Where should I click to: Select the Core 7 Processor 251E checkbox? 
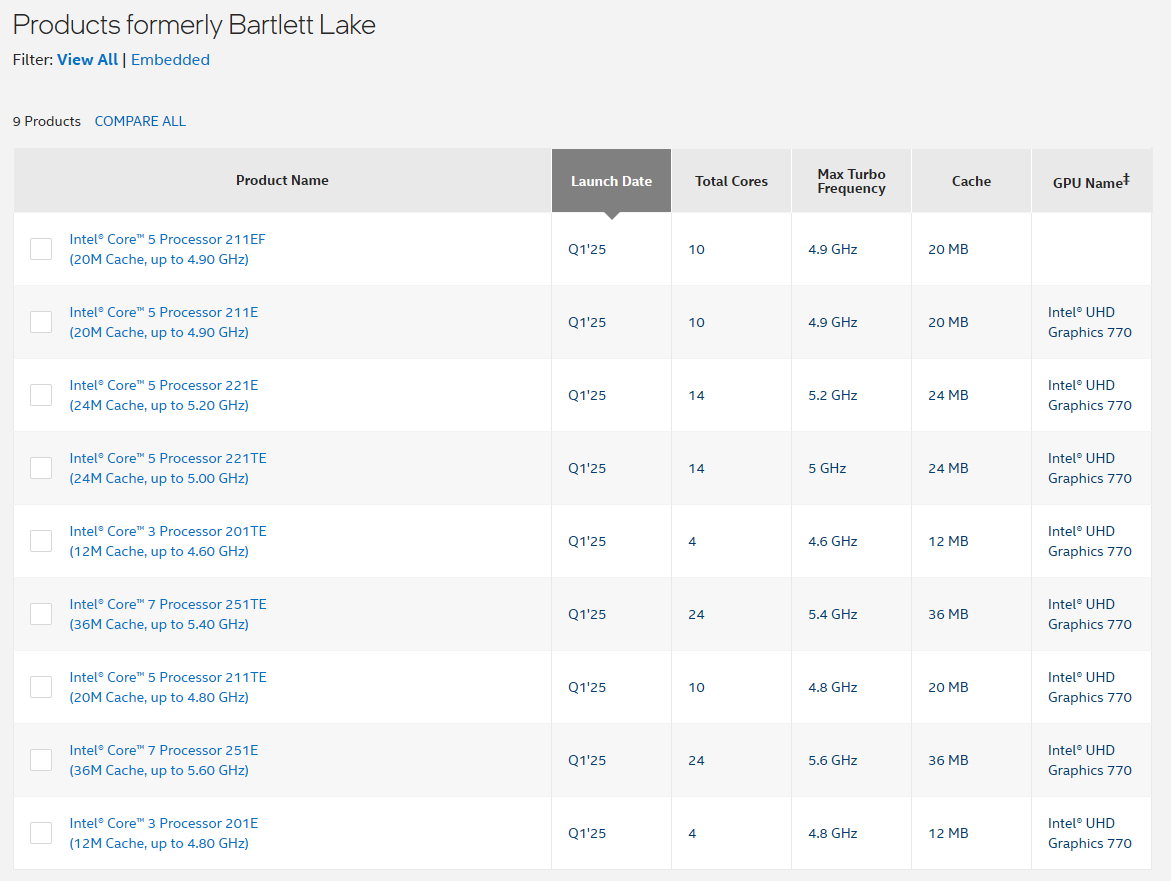click(x=41, y=760)
